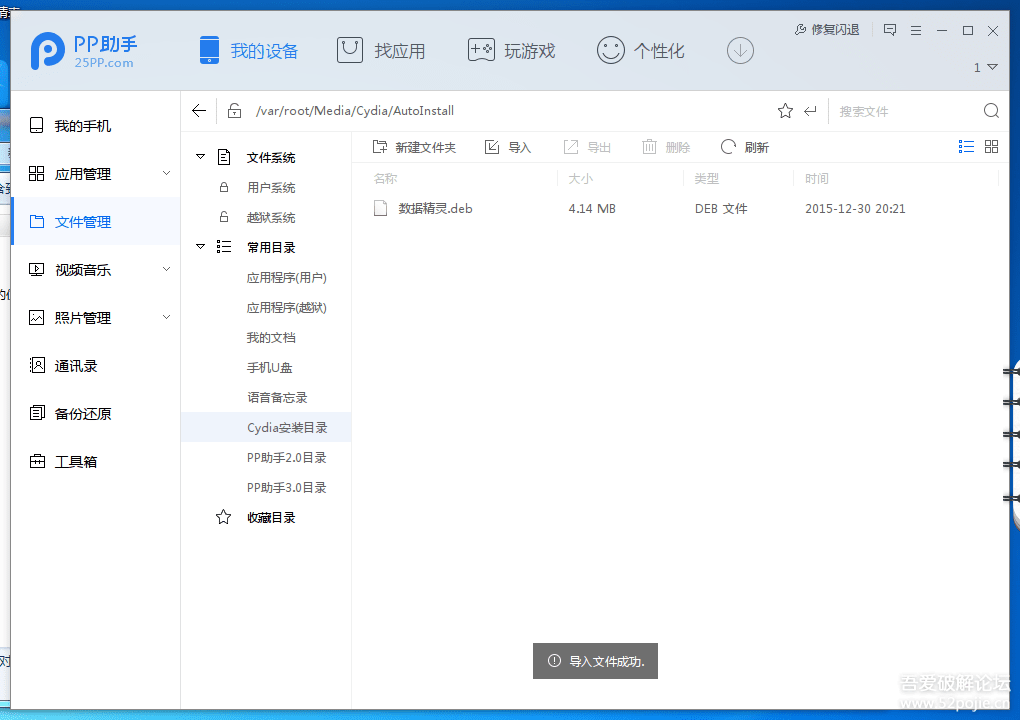Switch file view to list layout
Image resolution: width=1020 pixels, height=720 pixels.
point(966,146)
